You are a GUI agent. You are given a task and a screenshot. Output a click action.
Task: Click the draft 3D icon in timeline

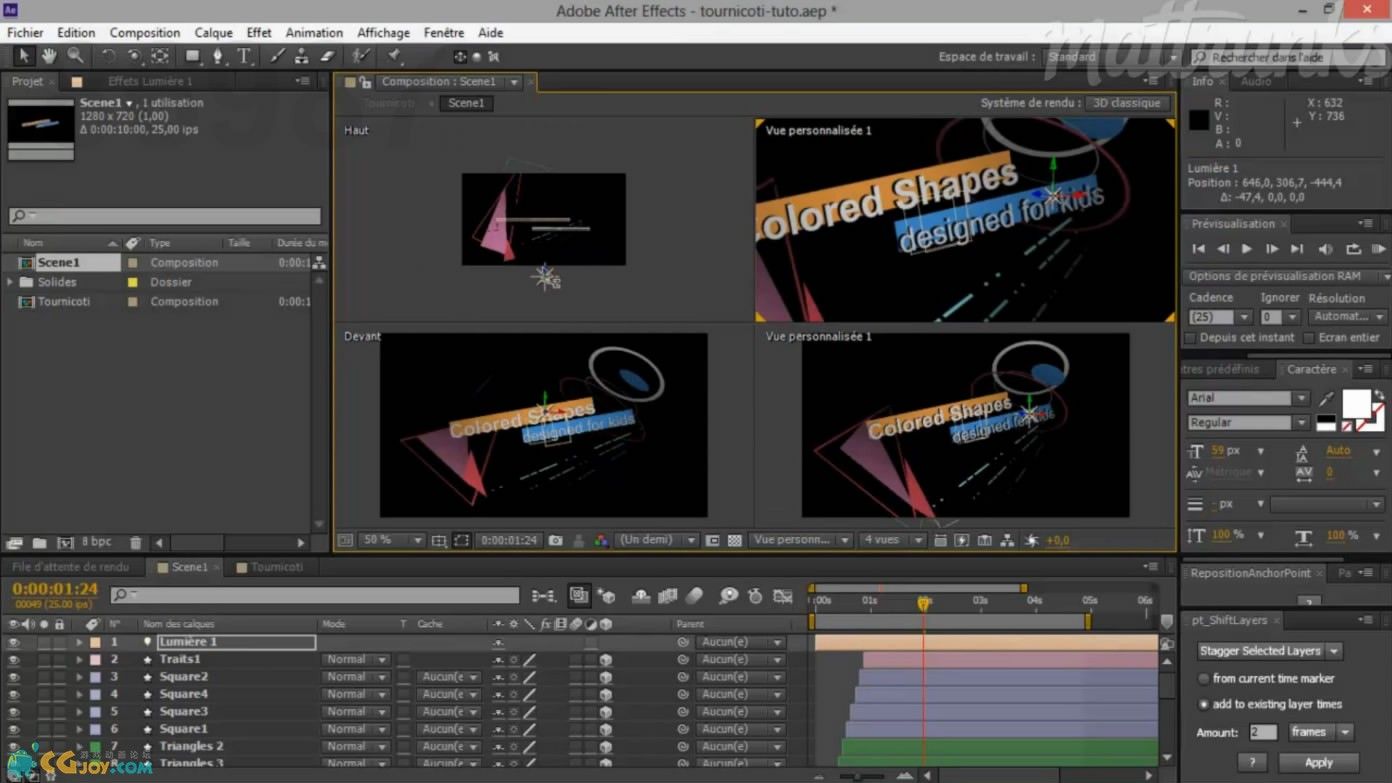pyautogui.click(x=606, y=596)
